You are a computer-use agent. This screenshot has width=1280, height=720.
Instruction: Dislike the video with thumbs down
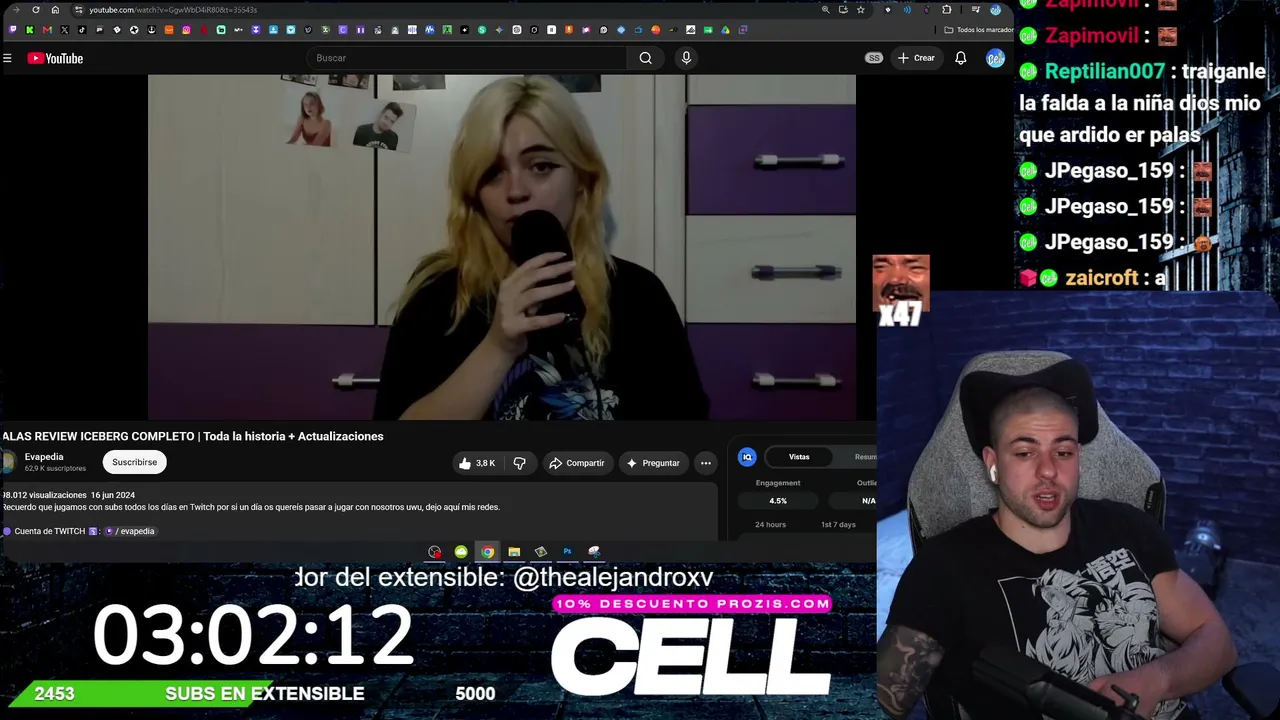click(519, 463)
